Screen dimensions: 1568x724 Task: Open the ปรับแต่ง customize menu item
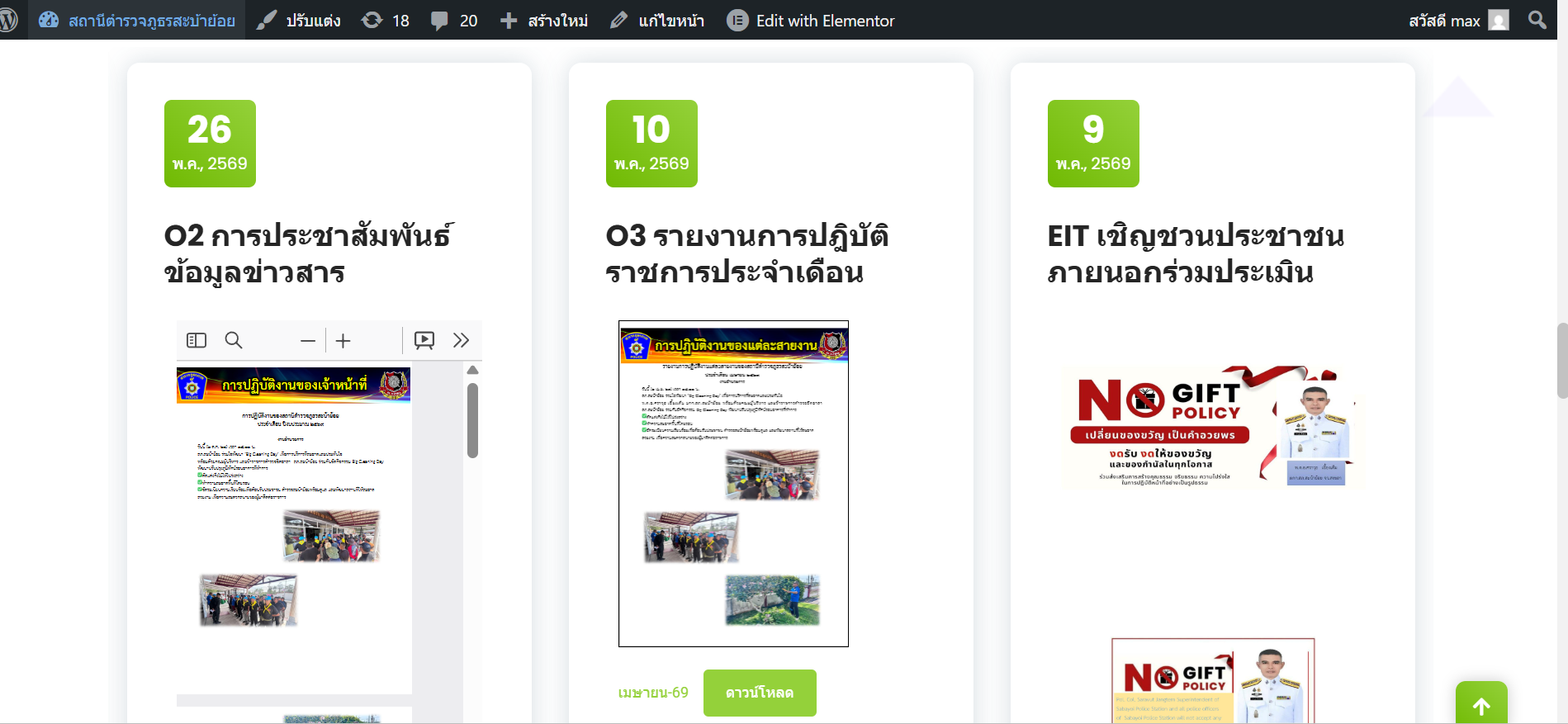(x=313, y=21)
